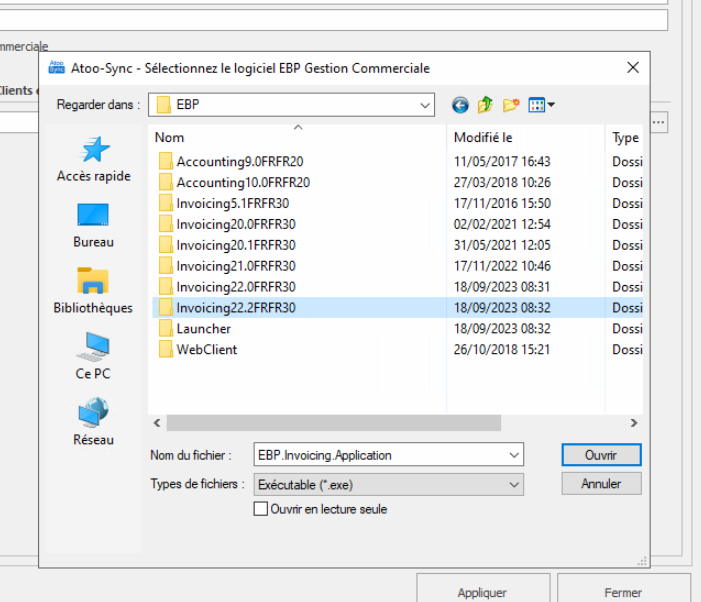Click the Atoo-Sync dialog title icon
The width and height of the screenshot is (701, 602).
[57, 67]
